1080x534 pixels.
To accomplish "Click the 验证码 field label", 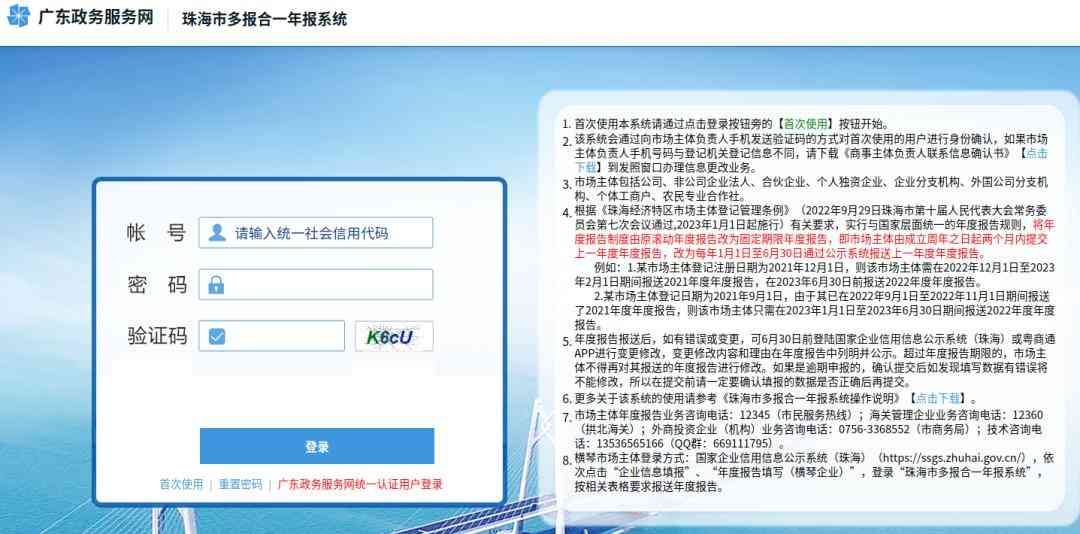I will coord(157,336).
